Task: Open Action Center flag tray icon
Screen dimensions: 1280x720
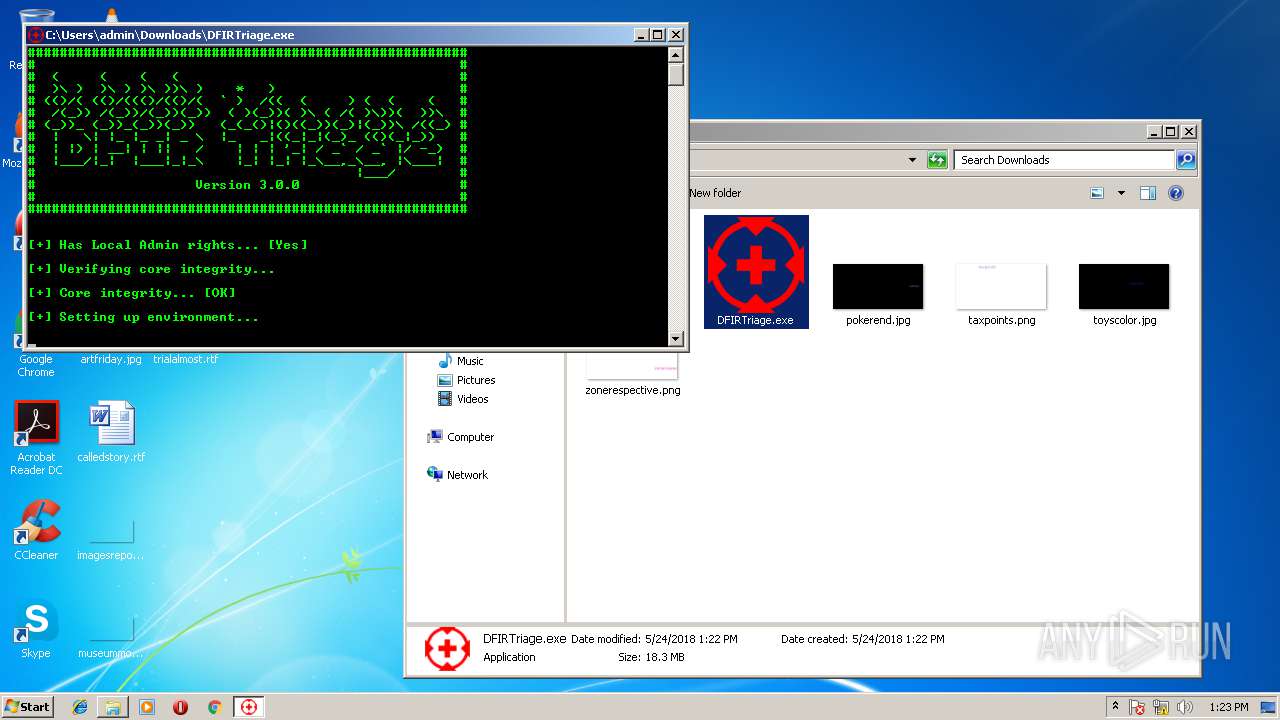Action: 1137,707
